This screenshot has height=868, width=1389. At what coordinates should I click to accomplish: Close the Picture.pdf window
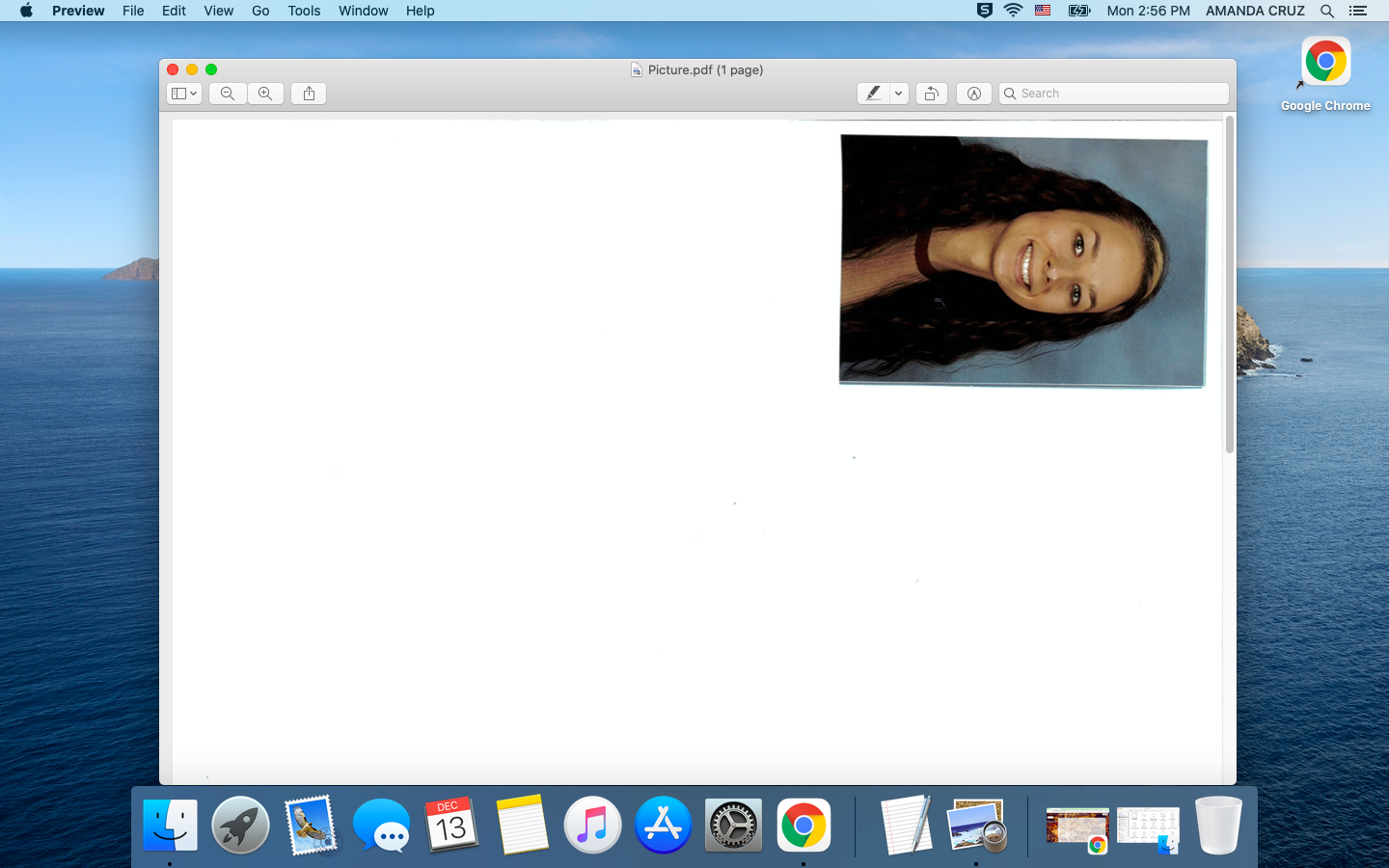tap(173, 69)
